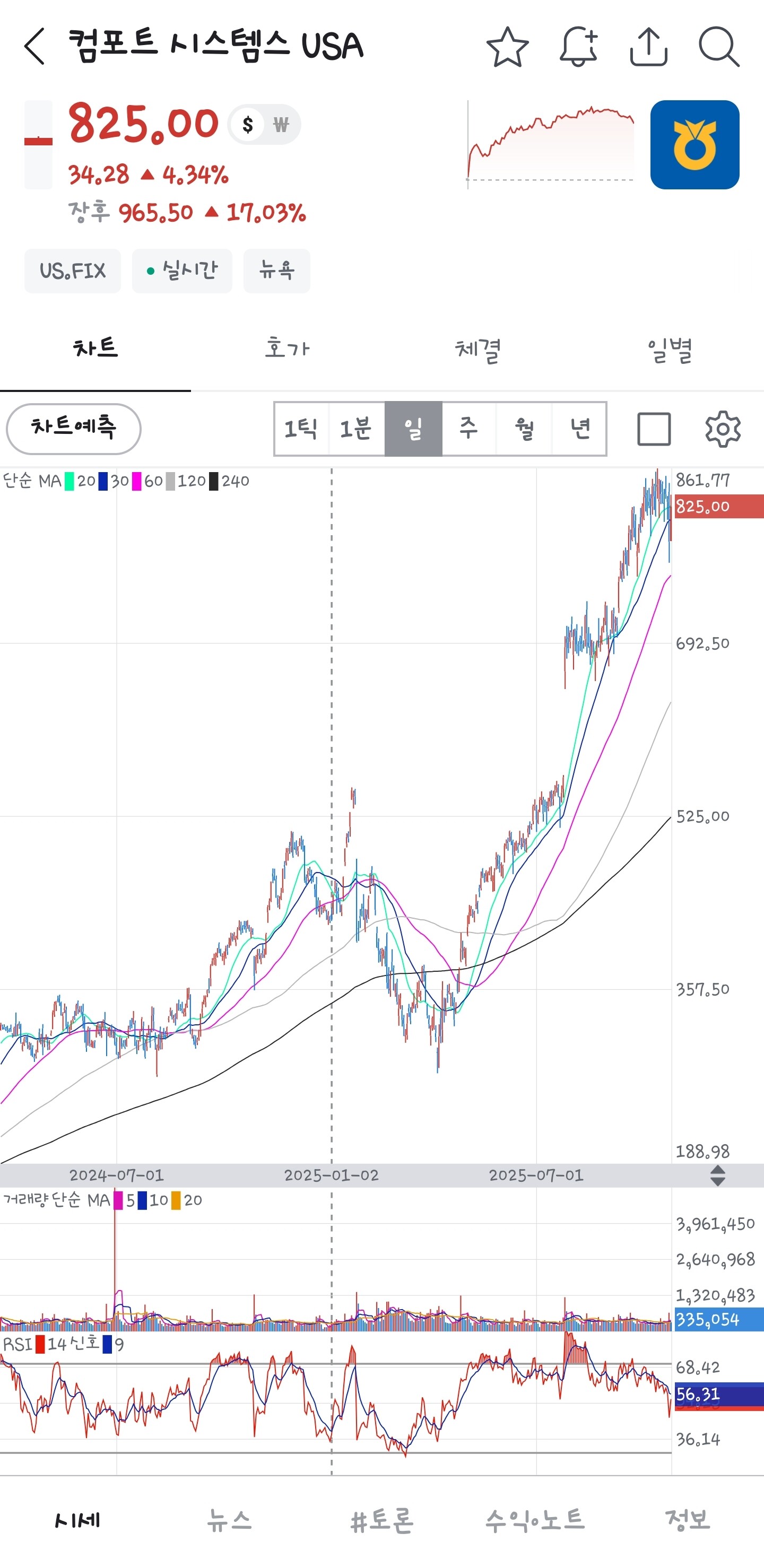Open the intraday mini chart thumbnail
The width and height of the screenshot is (764, 1568).
(550, 145)
